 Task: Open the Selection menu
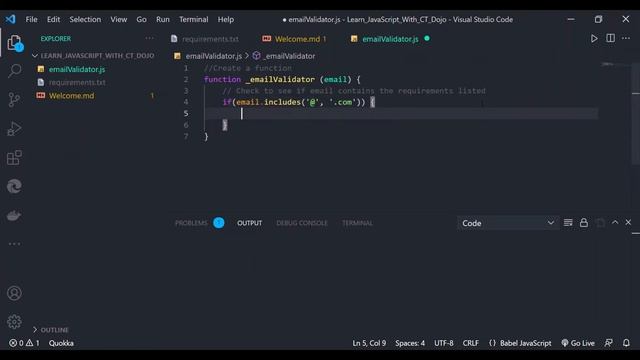tap(85, 19)
